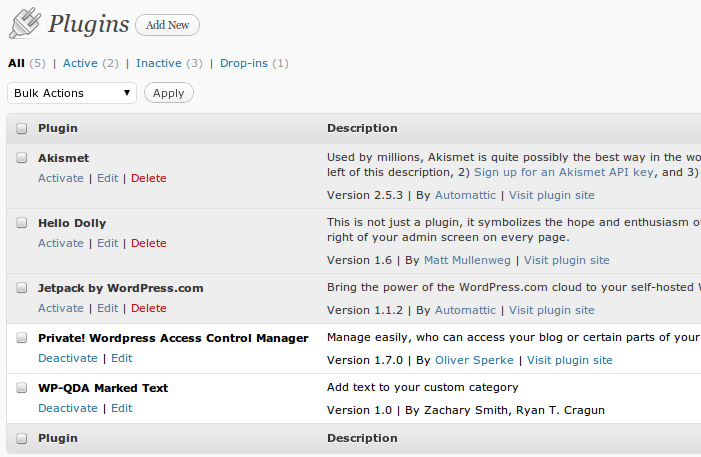This screenshot has height=457, width=701.
Task: Open Oliver Sperke author link
Action: click(474, 360)
